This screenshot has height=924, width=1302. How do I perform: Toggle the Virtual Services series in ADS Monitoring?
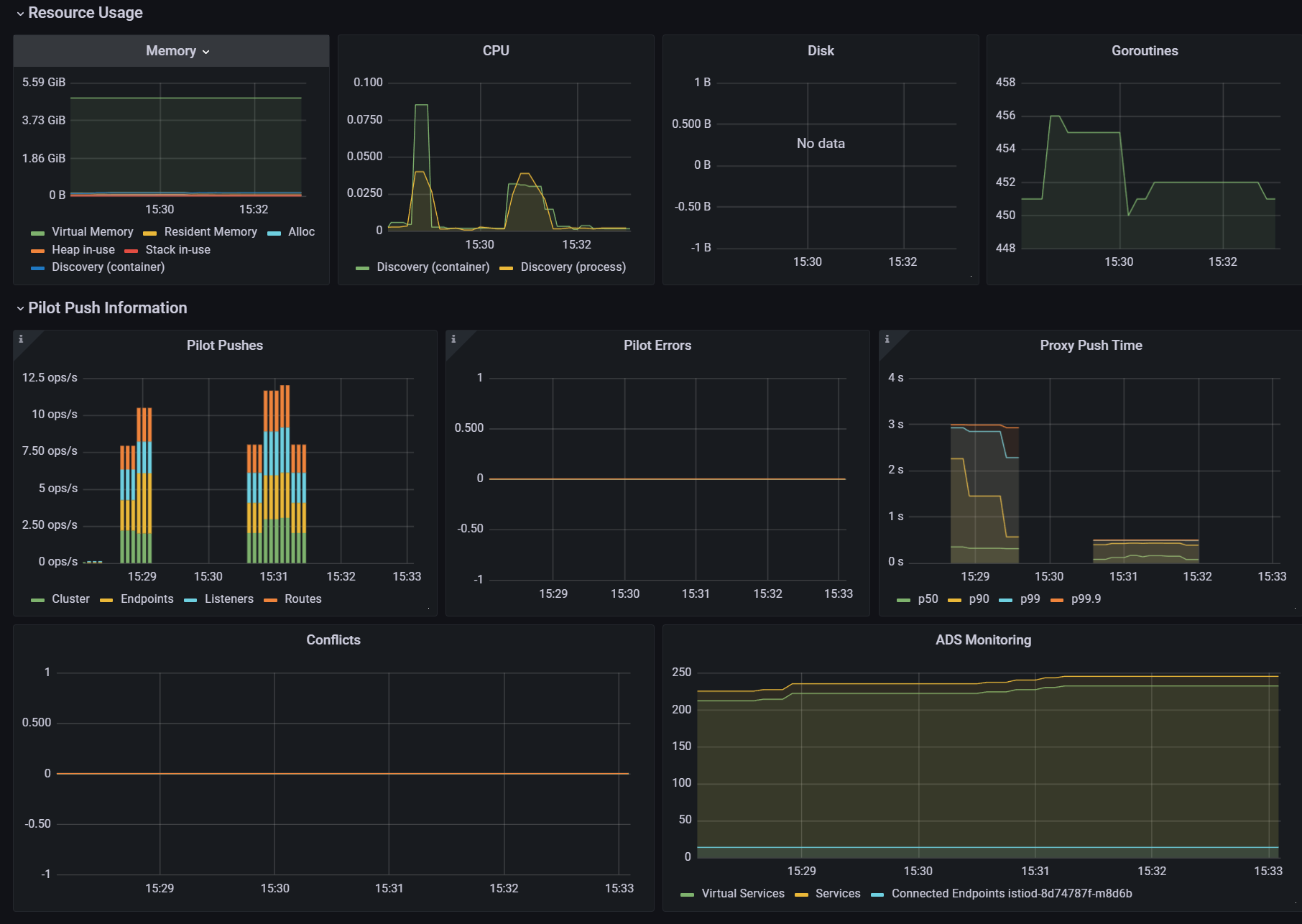742,894
